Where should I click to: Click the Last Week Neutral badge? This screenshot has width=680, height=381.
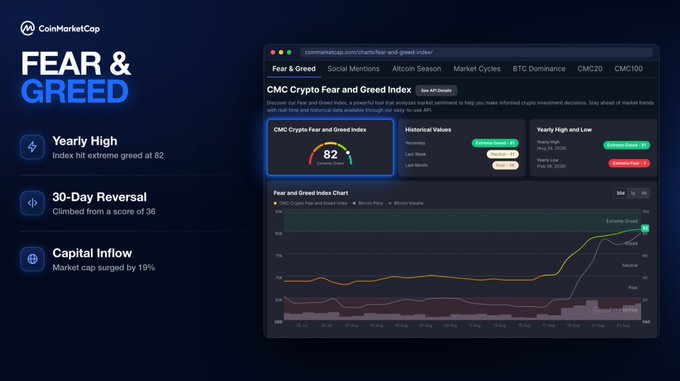click(503, 154)
